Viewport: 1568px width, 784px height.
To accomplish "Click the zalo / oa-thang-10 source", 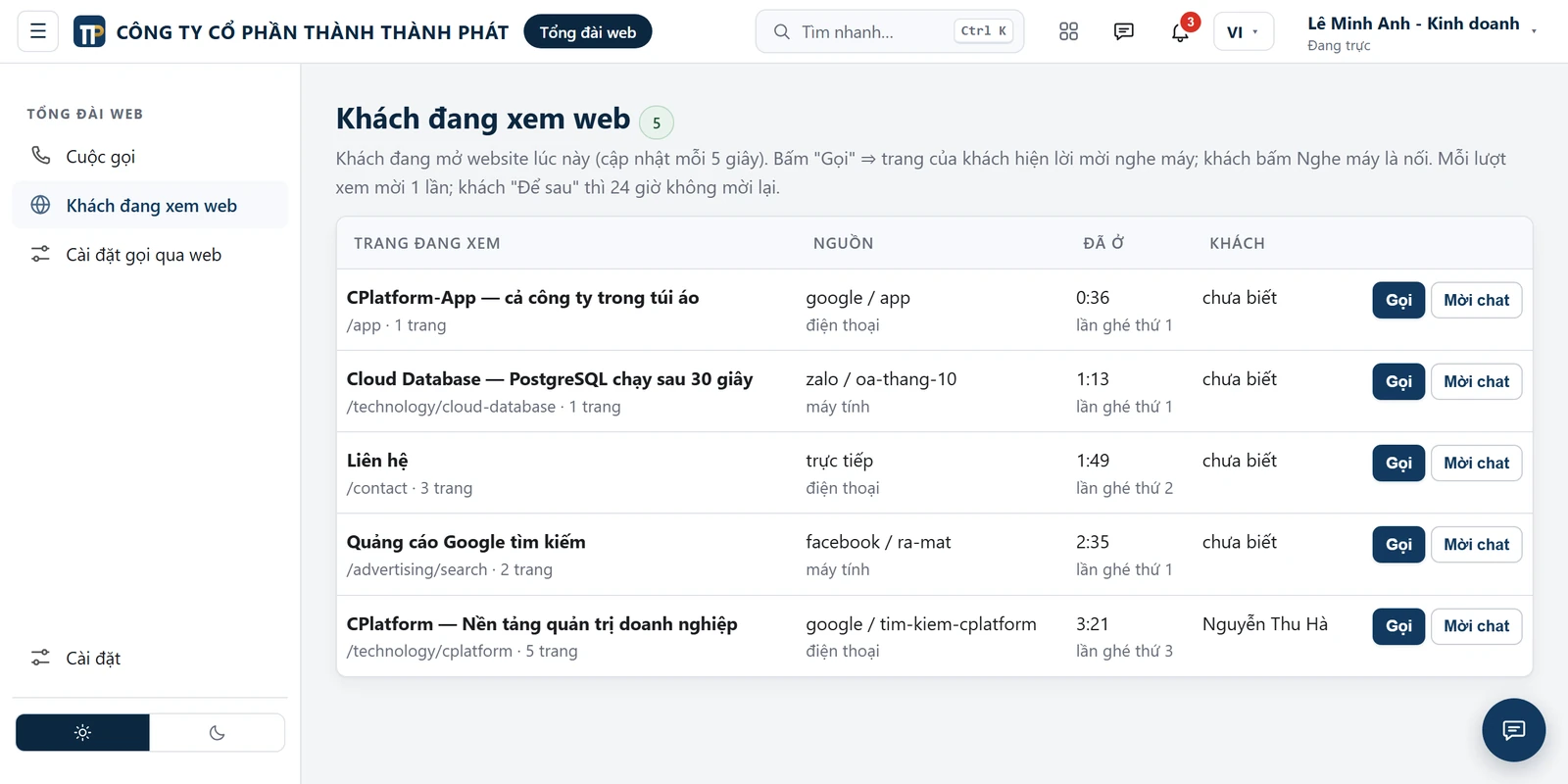I will [881, 379].
